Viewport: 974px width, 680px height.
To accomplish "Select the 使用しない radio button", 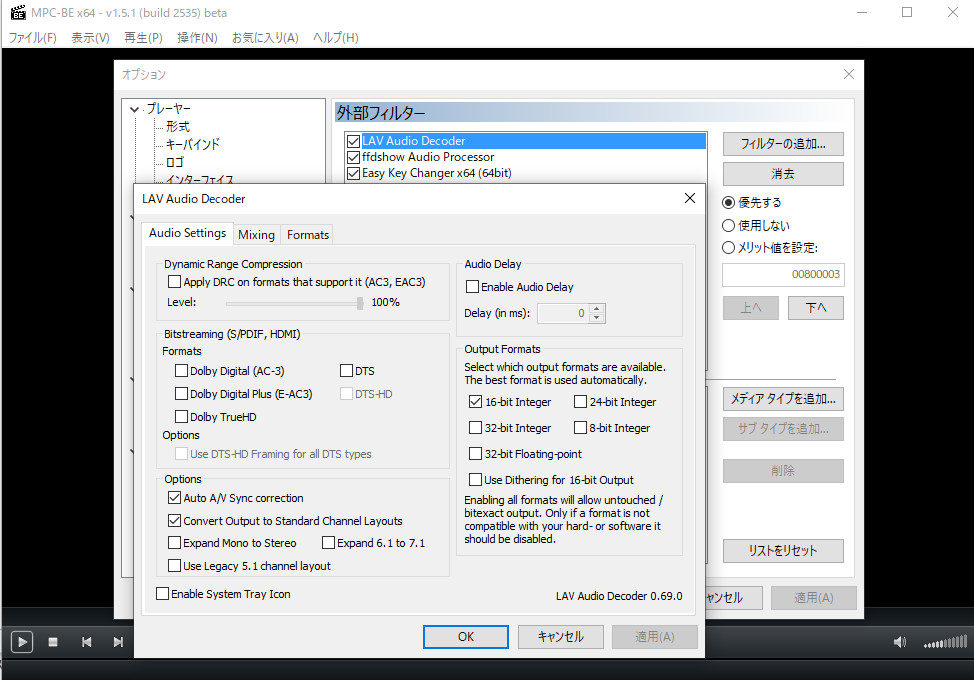I will pos(729,225).
